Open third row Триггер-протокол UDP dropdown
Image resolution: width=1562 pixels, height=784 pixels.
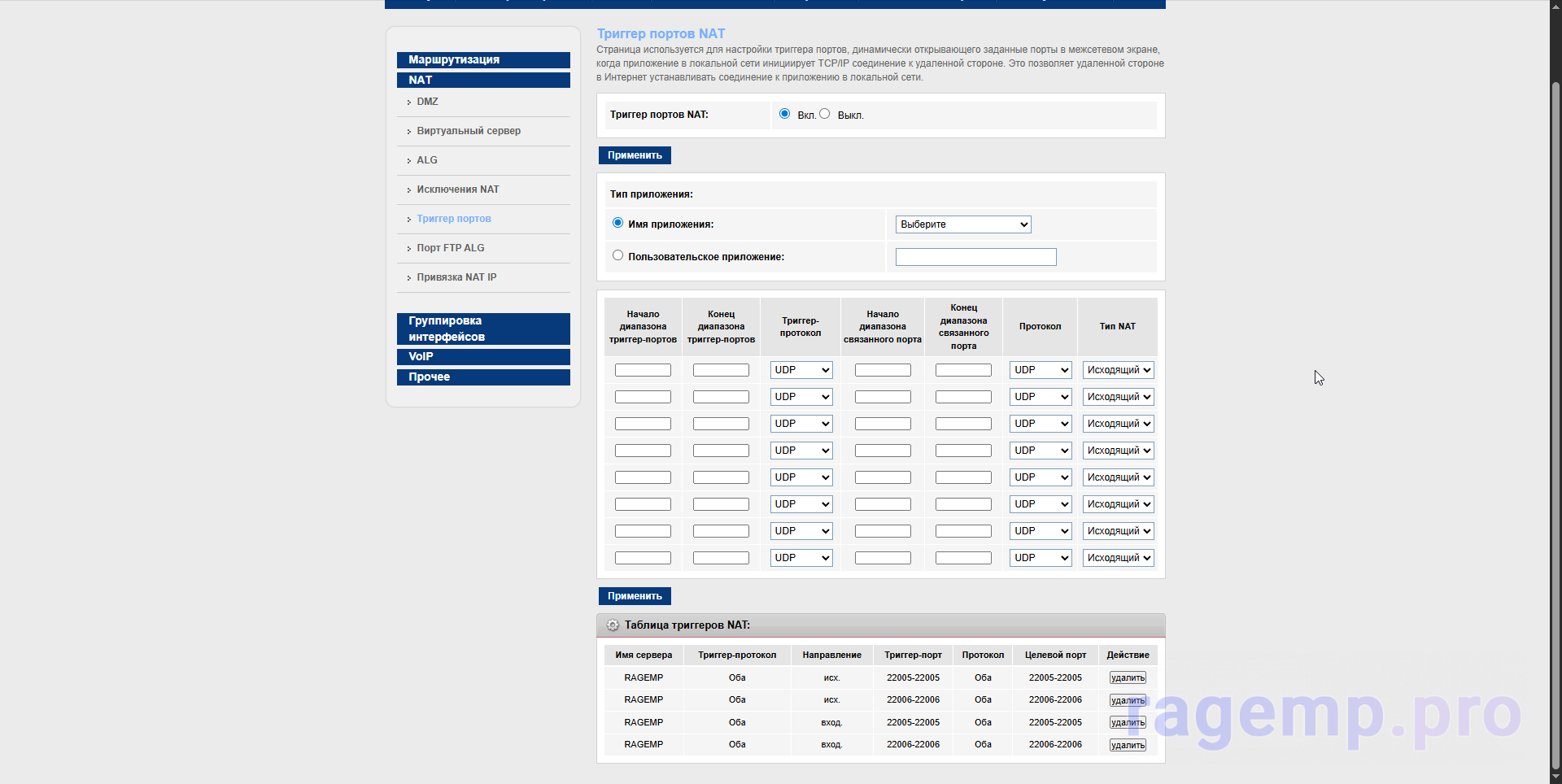pyautogui.click(x=801, y=424)
